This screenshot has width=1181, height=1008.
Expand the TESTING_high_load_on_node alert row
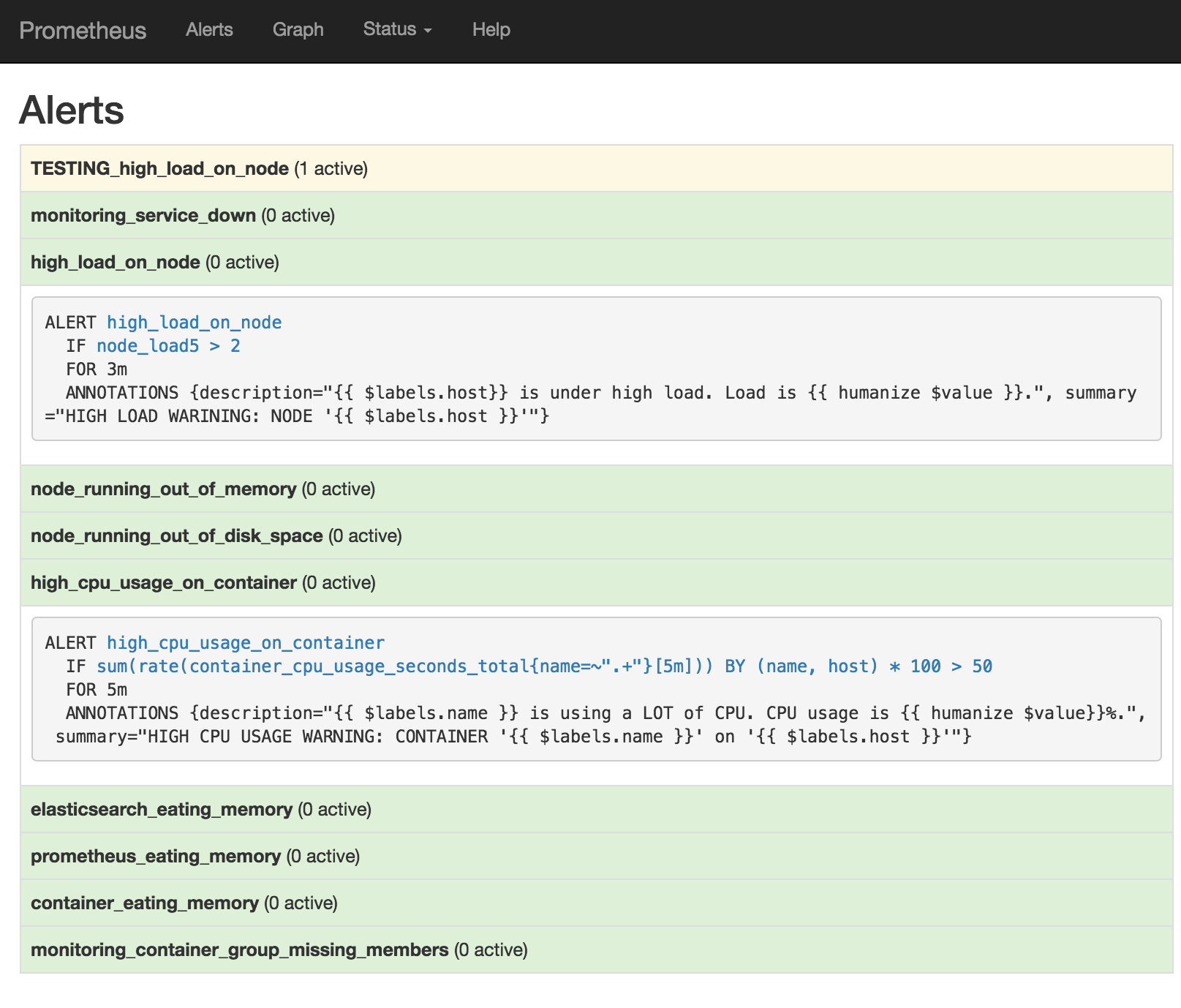click(x=597, y=169)
